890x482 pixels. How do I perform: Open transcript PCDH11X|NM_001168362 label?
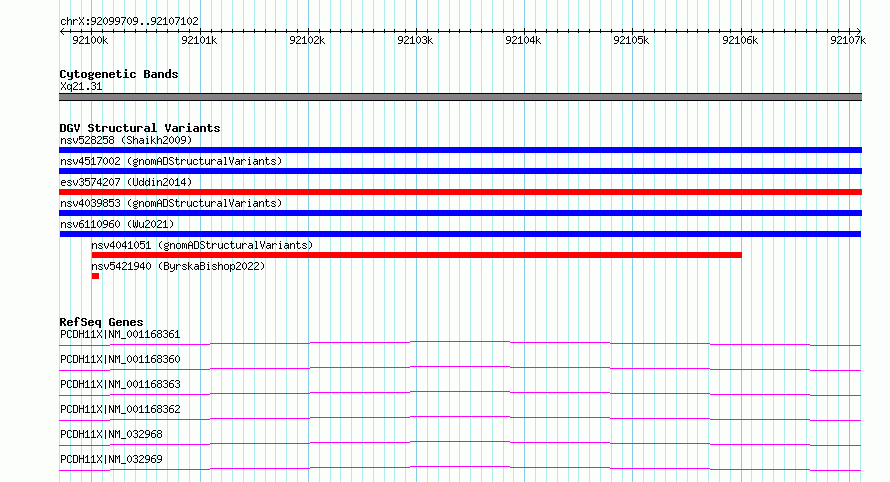point(120,409)
